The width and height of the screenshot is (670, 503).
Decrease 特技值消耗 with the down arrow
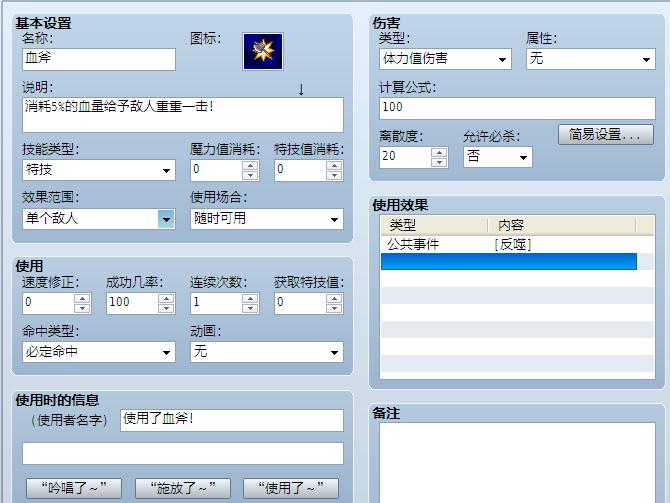[x=334, y=175]
